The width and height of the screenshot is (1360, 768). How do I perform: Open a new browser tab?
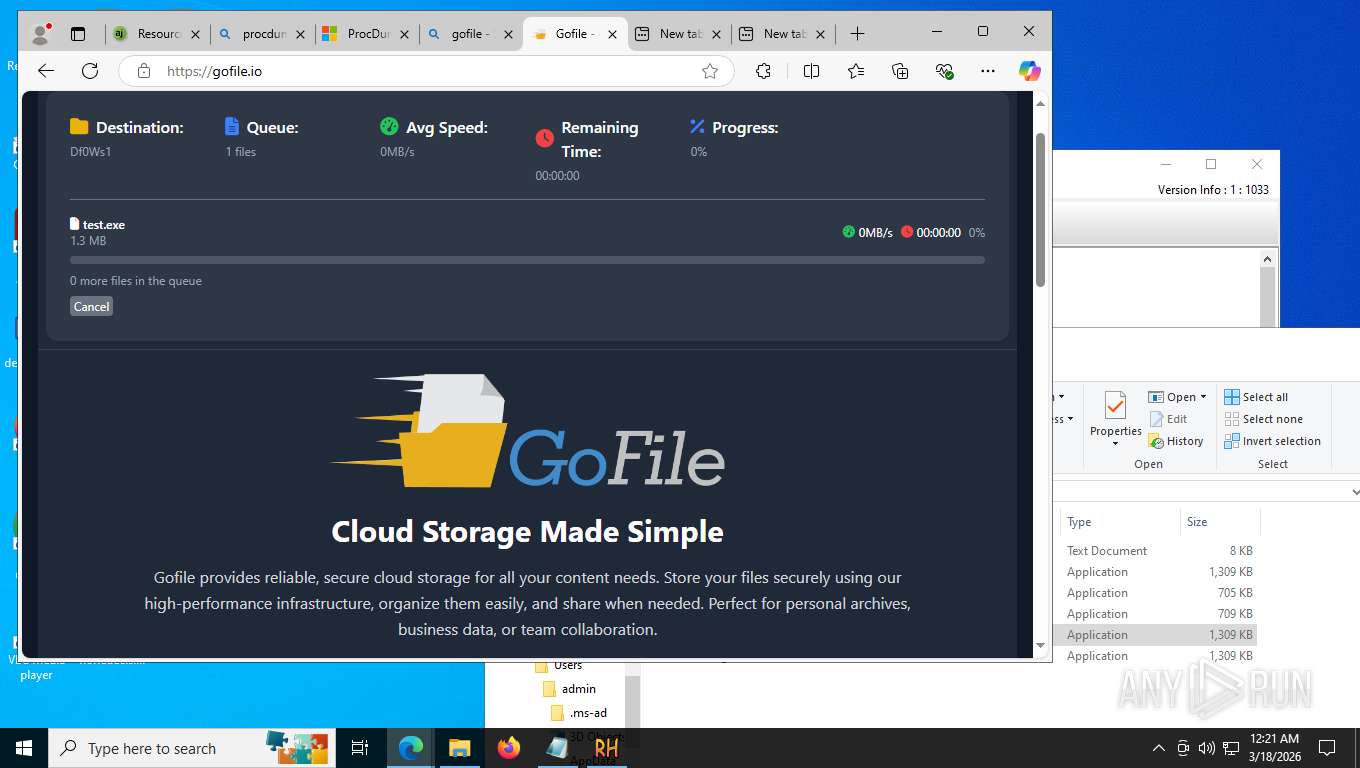(857, 34)
